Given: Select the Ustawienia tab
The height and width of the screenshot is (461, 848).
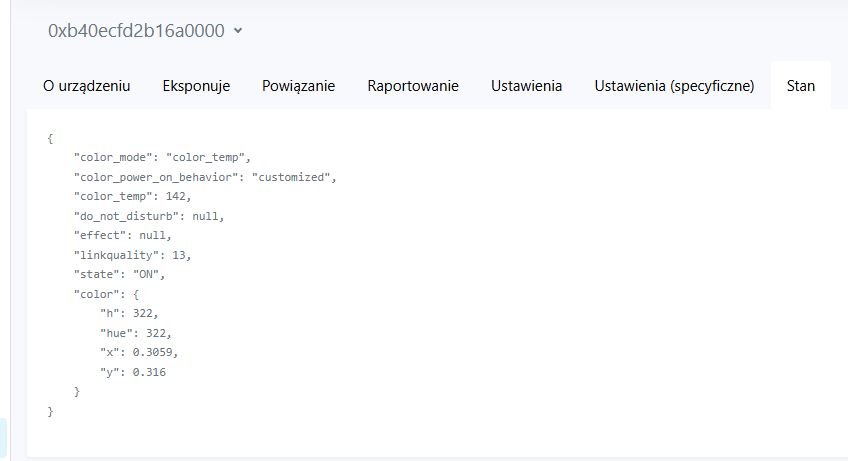Looking at the screenshot, I should [526, 86].
